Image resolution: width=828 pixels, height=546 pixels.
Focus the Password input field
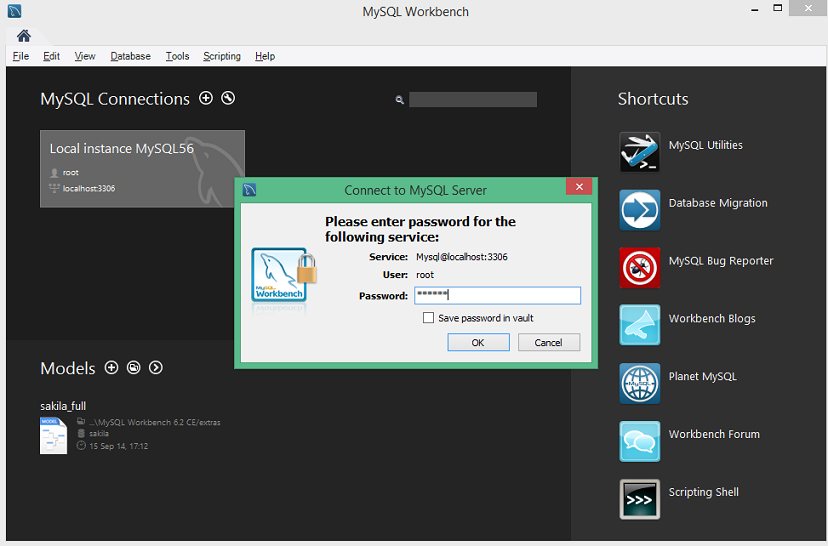(497, 295)
